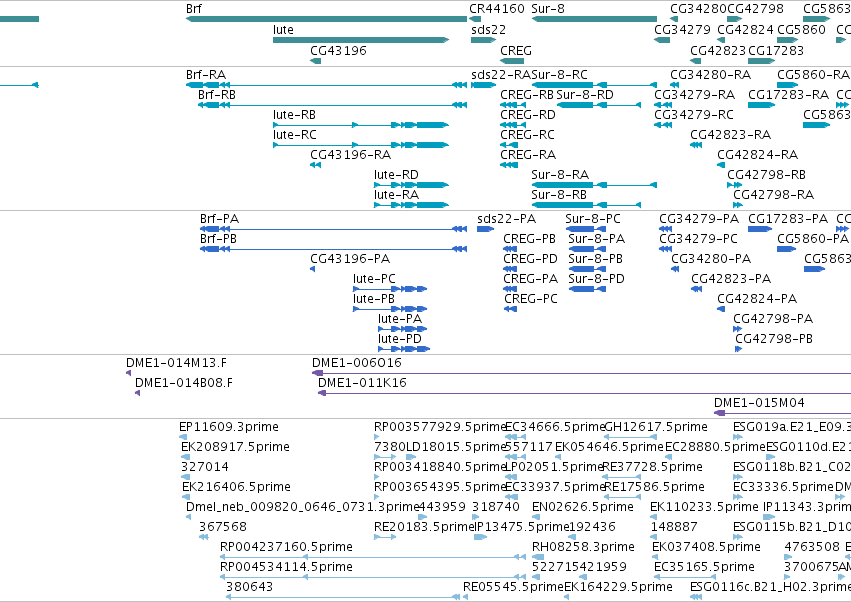Select the Brf-PA protein label
The width and height of the screenshot is (851, 602).
point(219,219)
